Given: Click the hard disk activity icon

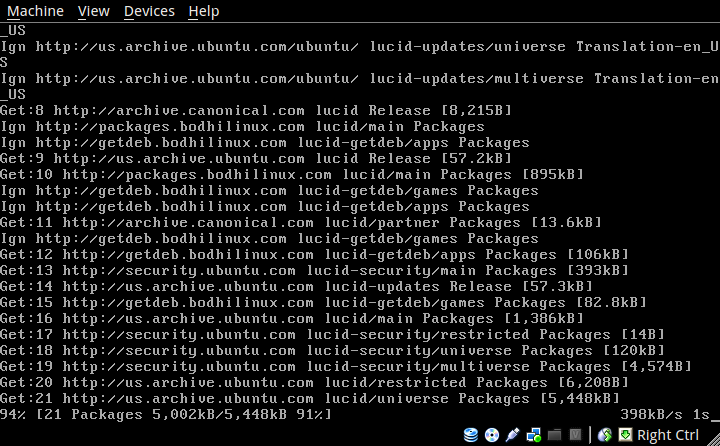Looking at the screenshot, I should 471,435.
